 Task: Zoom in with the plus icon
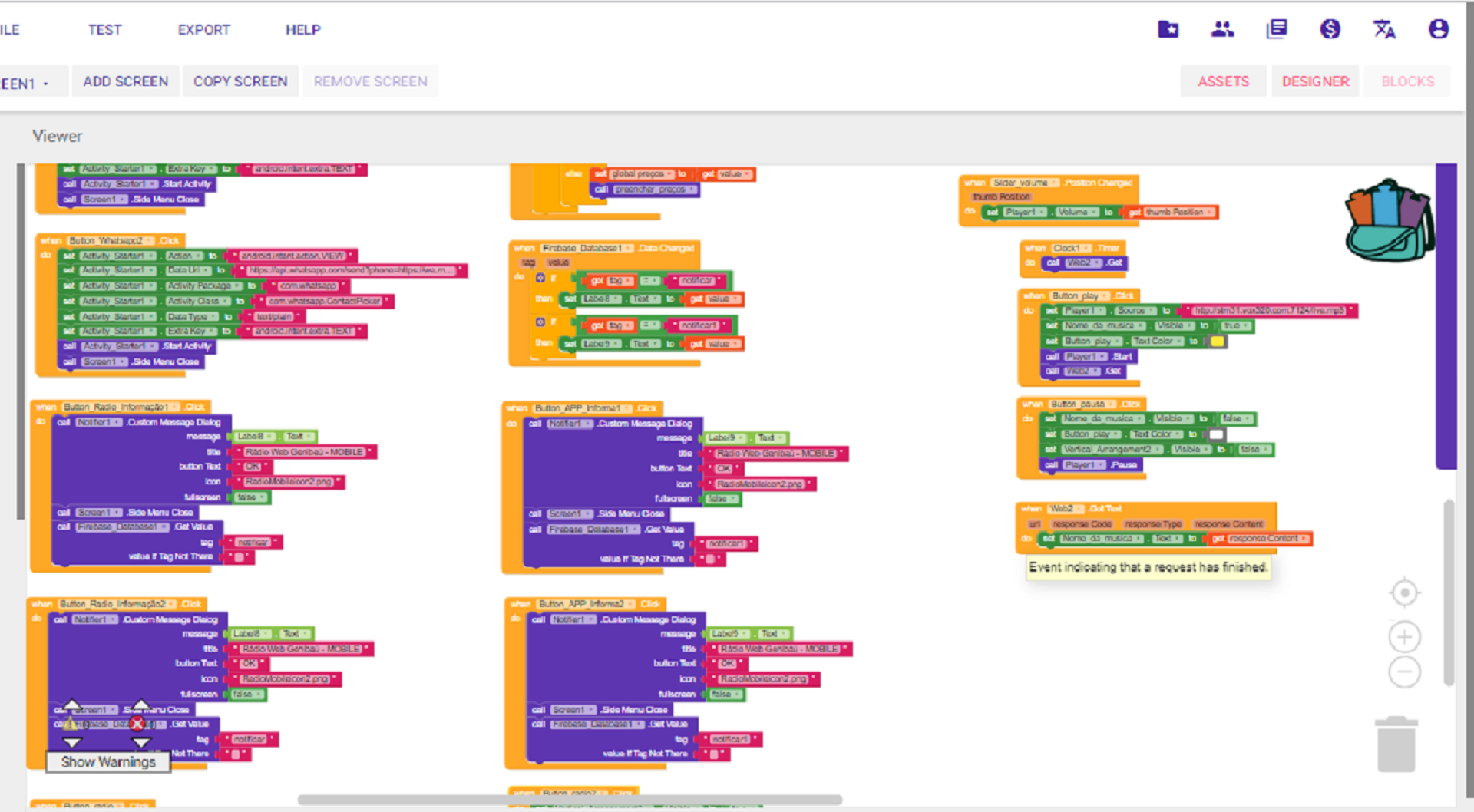pos(1404,637)
